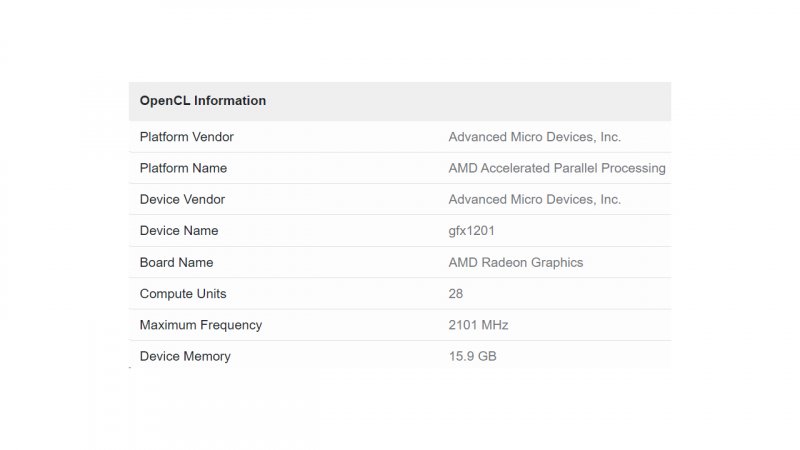Select the Platform Vendor label

tap(187, 137)
